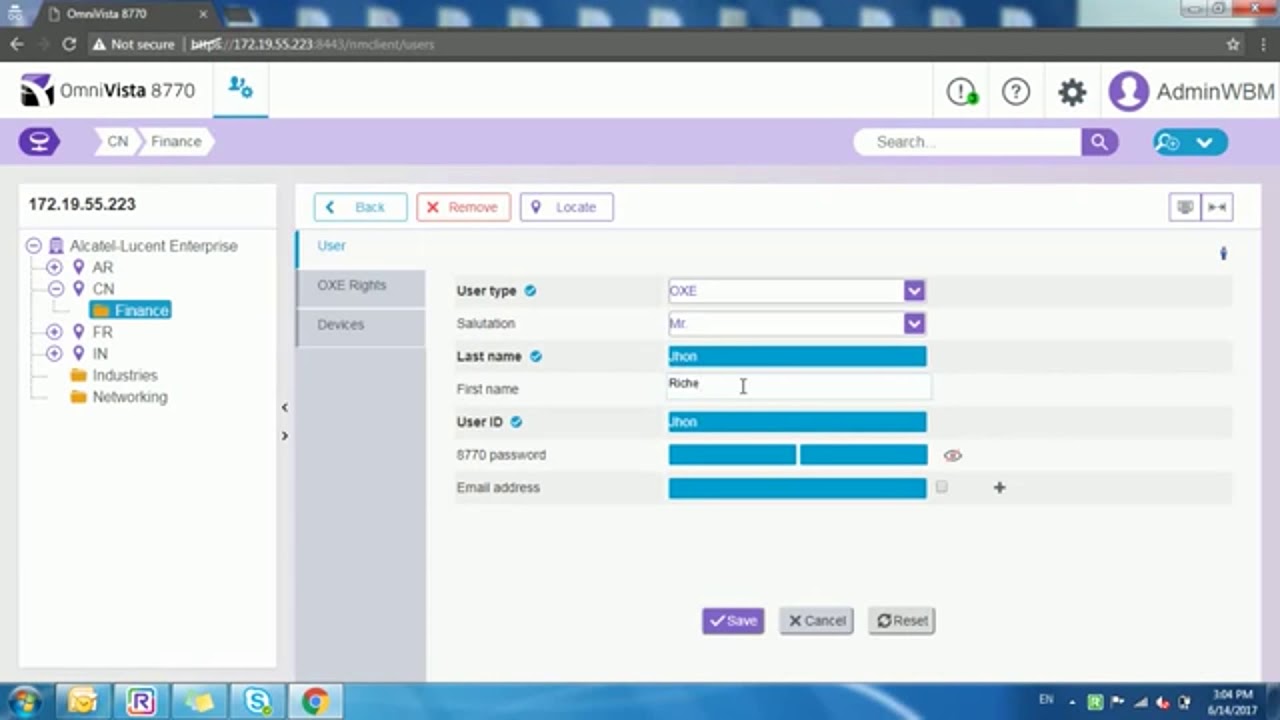The width and height of the screenshot is (1280, 720).
Task: Click the small pin icon above form
Action: (1223, 254)
